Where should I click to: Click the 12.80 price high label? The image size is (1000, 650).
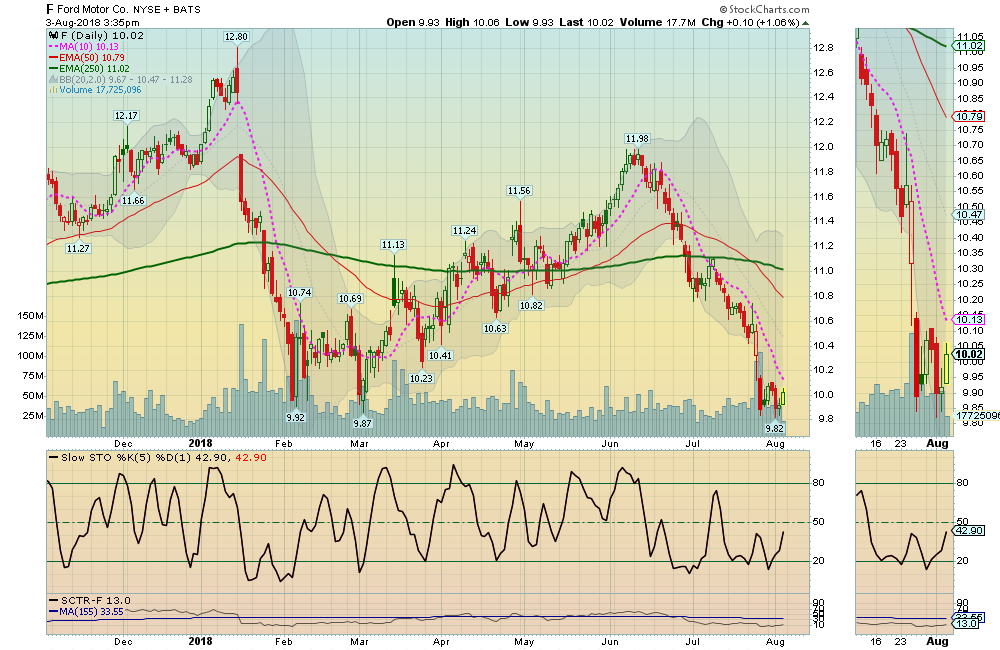(x=236, y=36)
